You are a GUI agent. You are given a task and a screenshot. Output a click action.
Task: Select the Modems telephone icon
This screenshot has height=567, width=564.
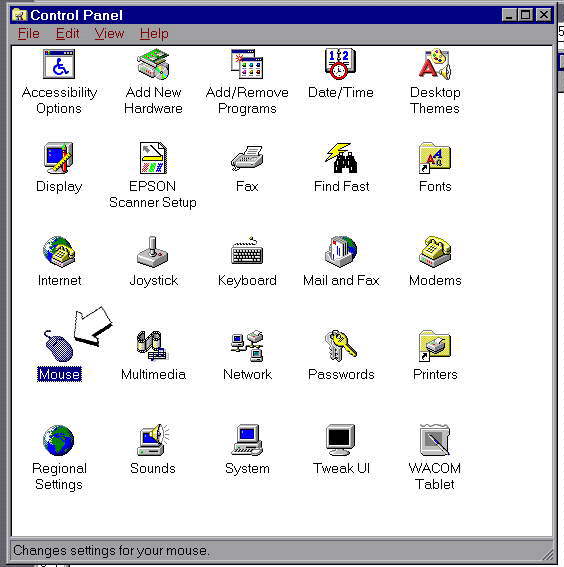tap(435, 252)
